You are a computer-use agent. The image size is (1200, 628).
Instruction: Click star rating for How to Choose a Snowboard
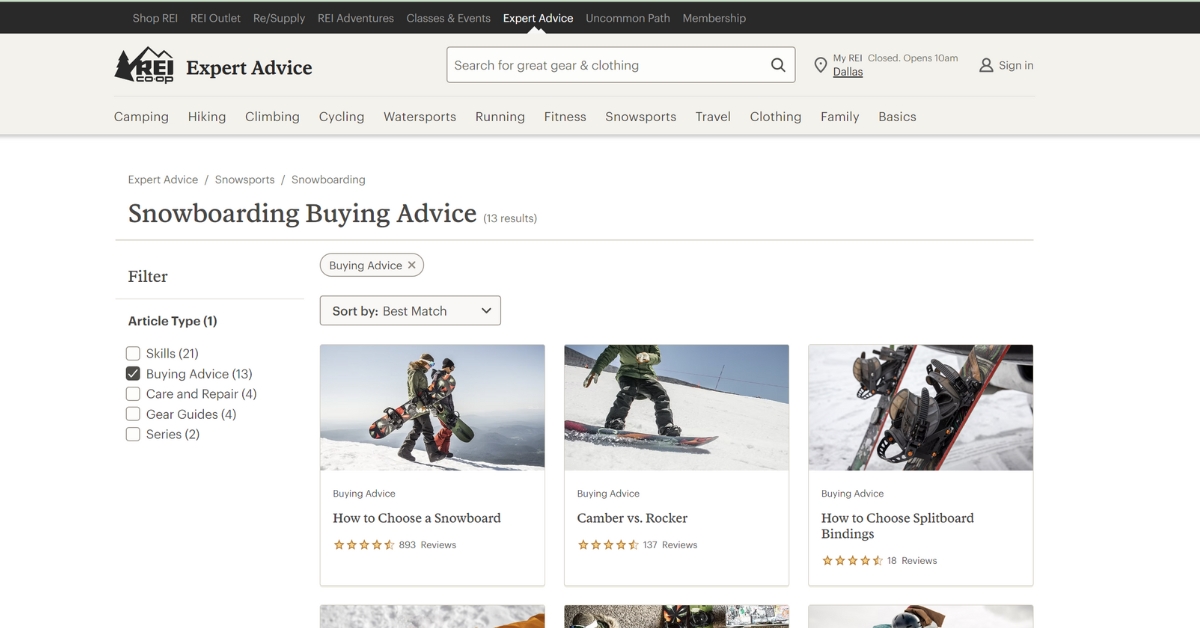[364, 545]
